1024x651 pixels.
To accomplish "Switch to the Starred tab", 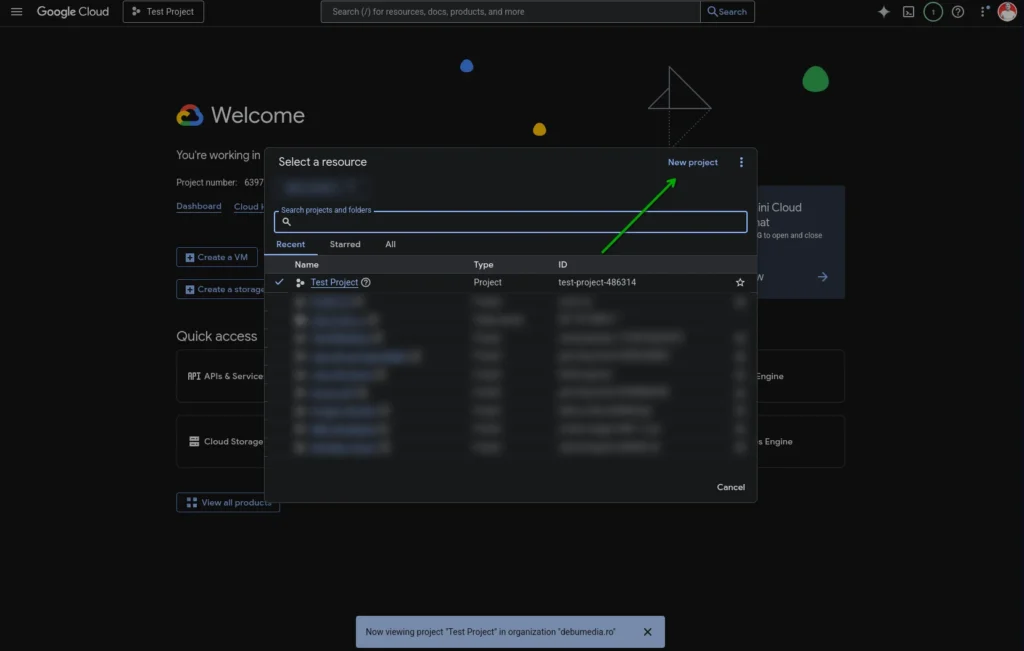I will click(x=345, y=244).
